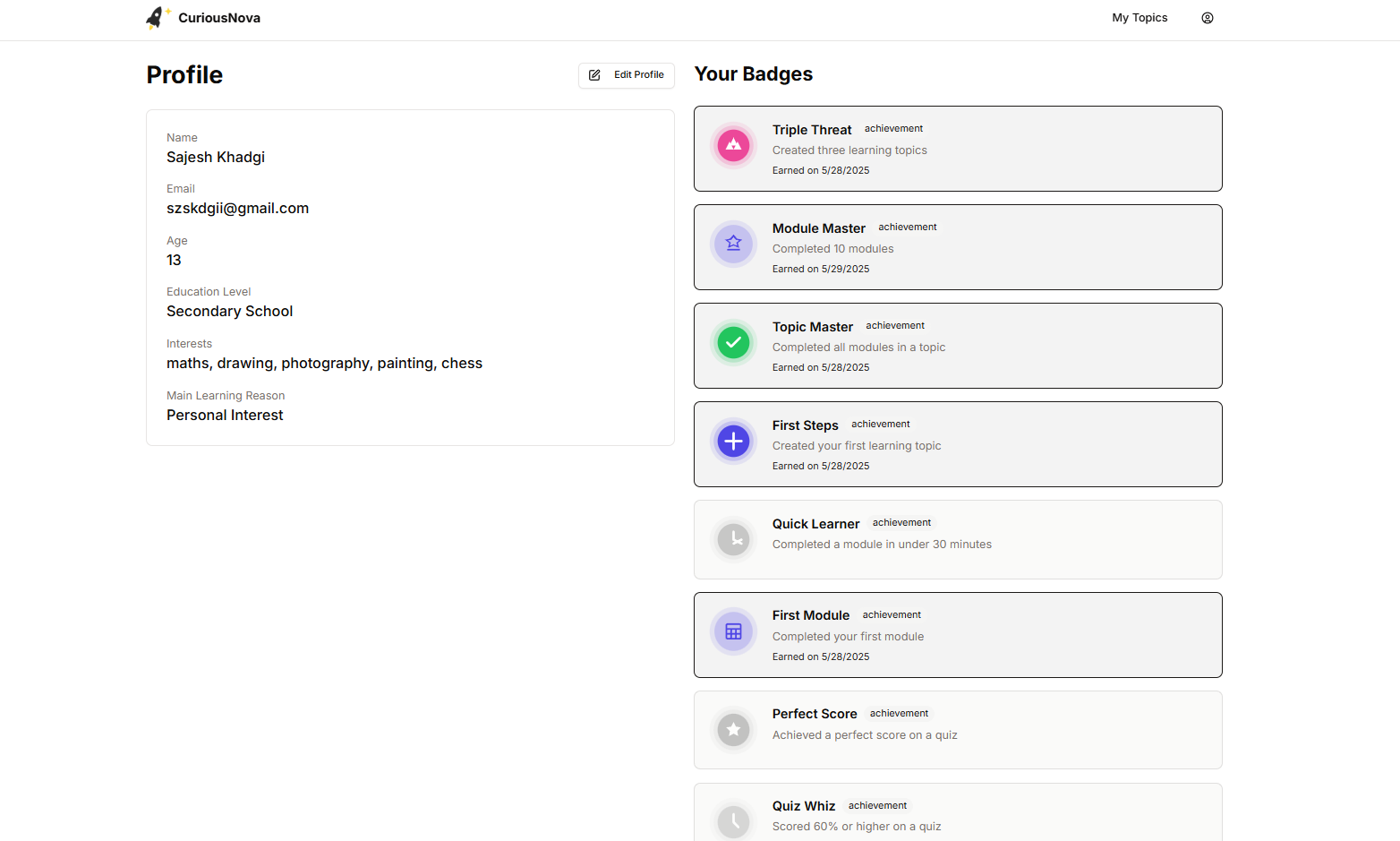This screenshot has height=841, width=1400.
Task: Click the Quick Learner grey clock icon
Action: tap(733, 539)
